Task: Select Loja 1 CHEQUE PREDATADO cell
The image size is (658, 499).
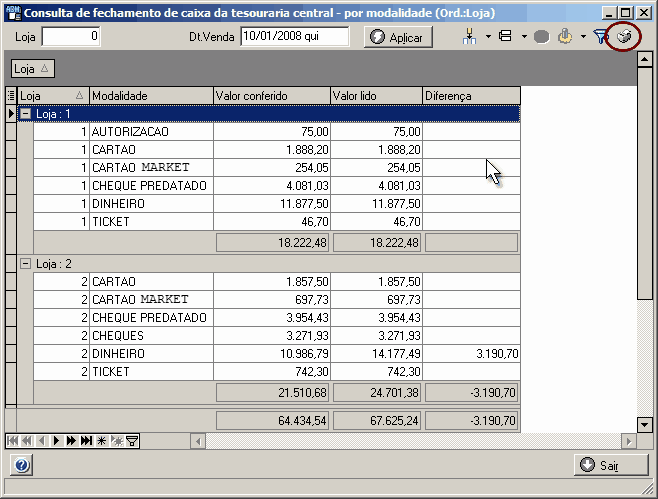Action: pyautogui.click(x=151, y=185)
